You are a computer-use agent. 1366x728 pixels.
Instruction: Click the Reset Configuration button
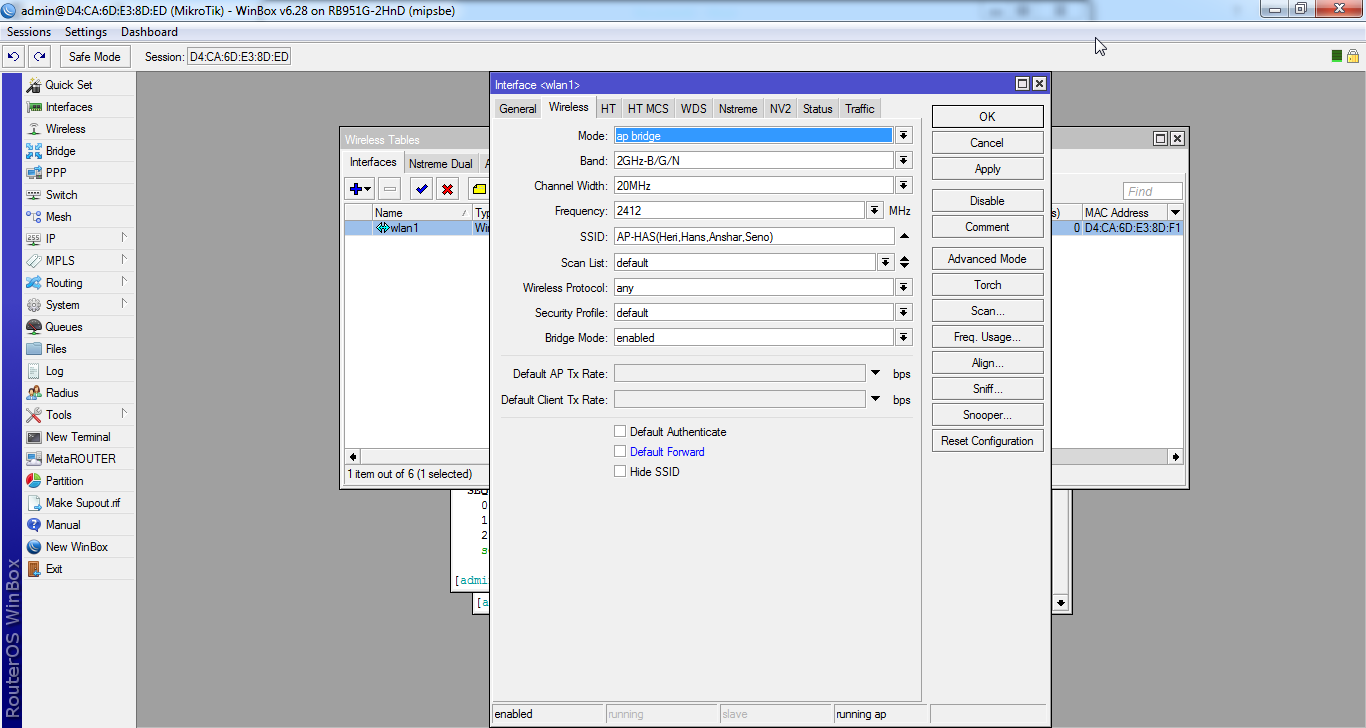(987, 441)
